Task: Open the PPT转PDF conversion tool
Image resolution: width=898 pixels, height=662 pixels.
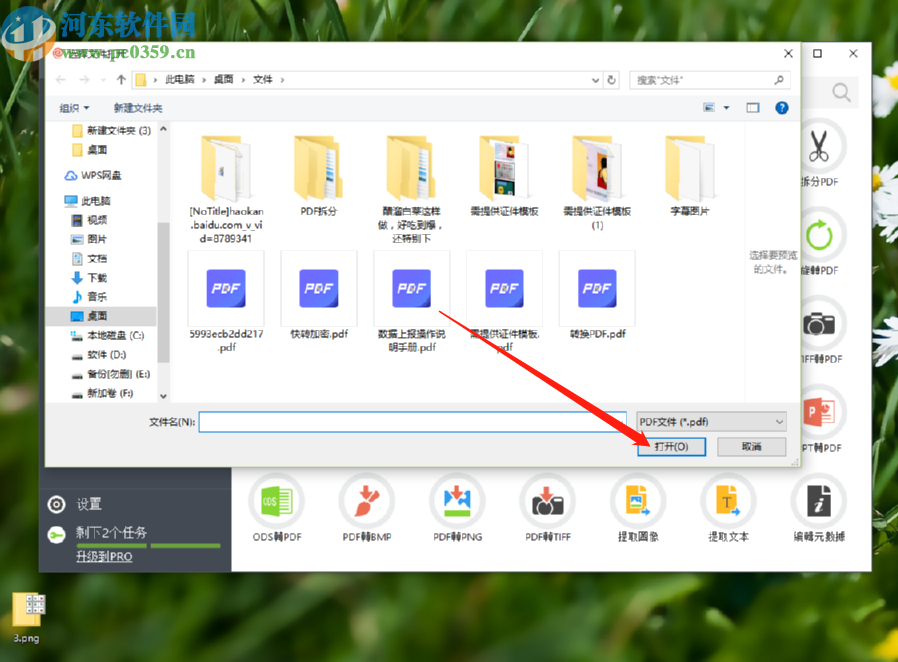Action: click(x=820, y=412)
